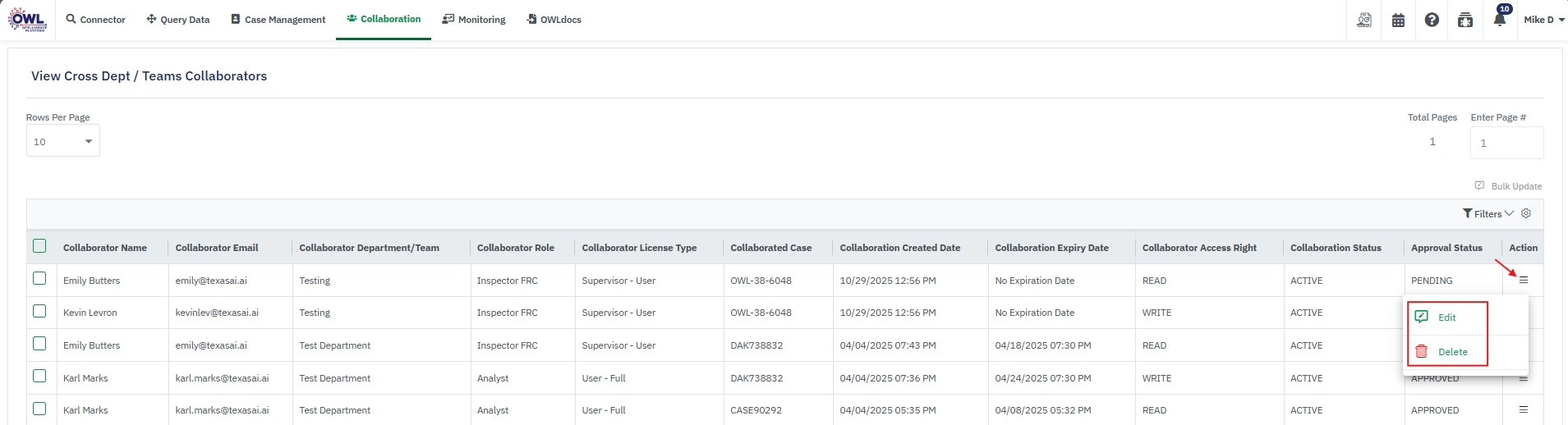Toggle the select-all header checkbox
This screenshot has height=425, width=1568.
39,246
